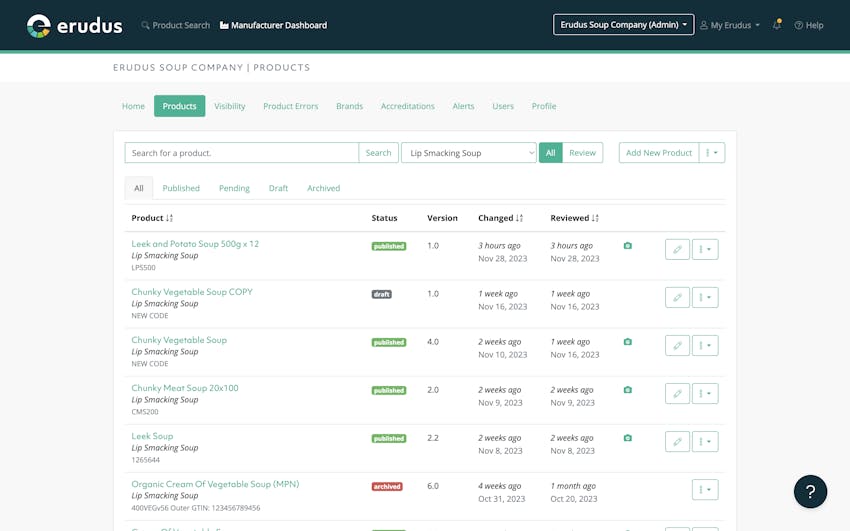
Task: Open more actions for Leek Soup
Action: (x=705, y=442)
